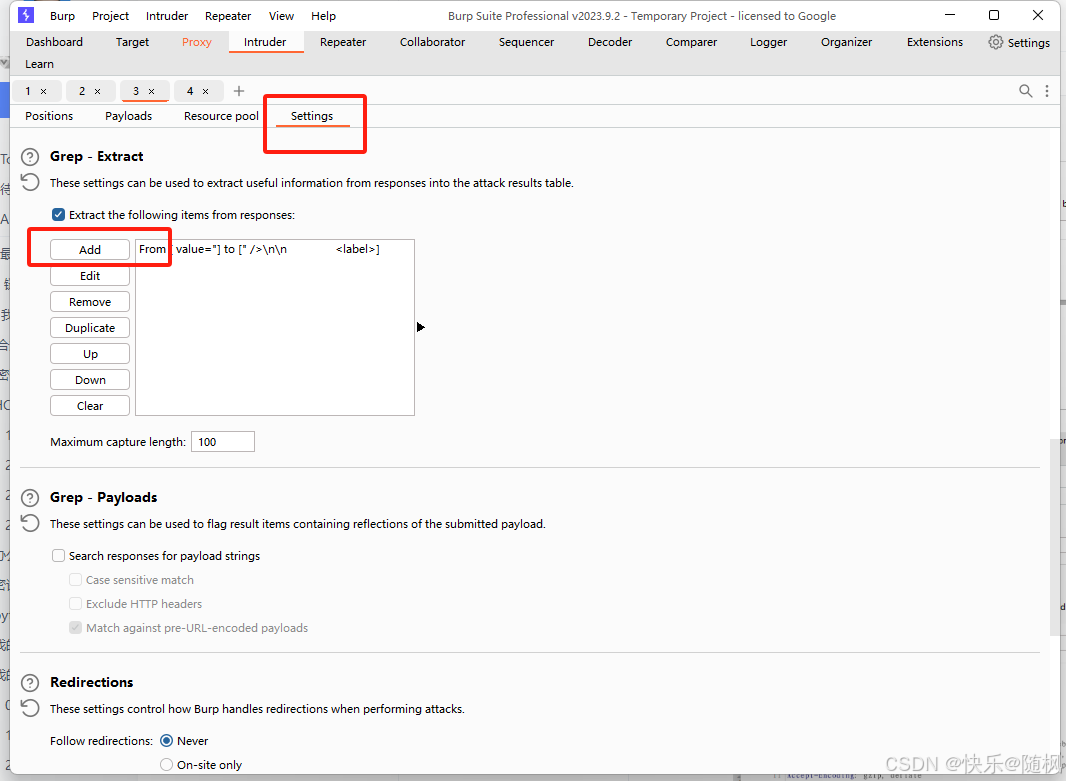Open the Burp menu
Image resolution: width=1066 pixels, height=781 pixels.
(63, 16)
